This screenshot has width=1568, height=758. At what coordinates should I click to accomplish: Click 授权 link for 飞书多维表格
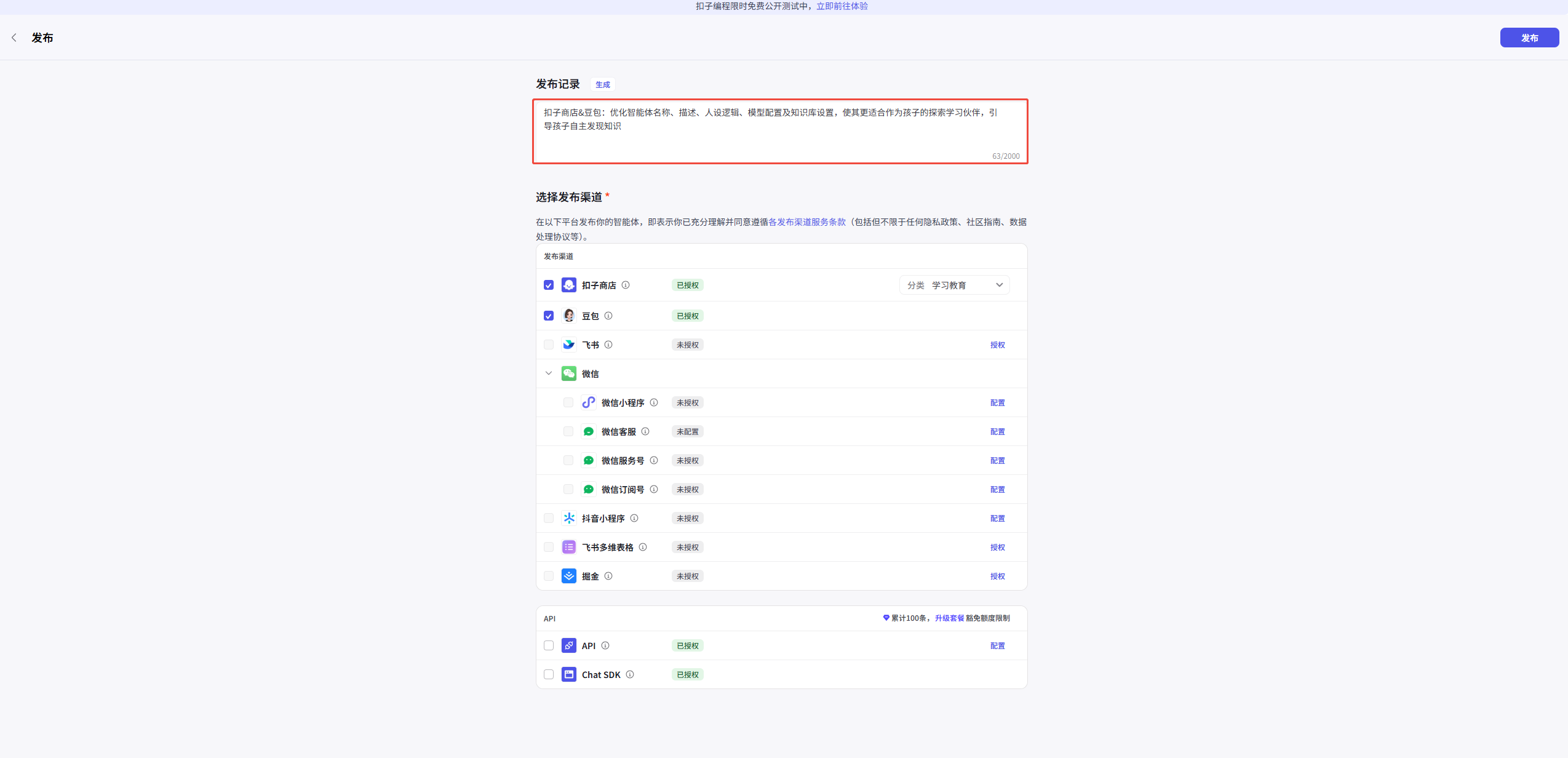pyautogui.click(x=997, y=547)
